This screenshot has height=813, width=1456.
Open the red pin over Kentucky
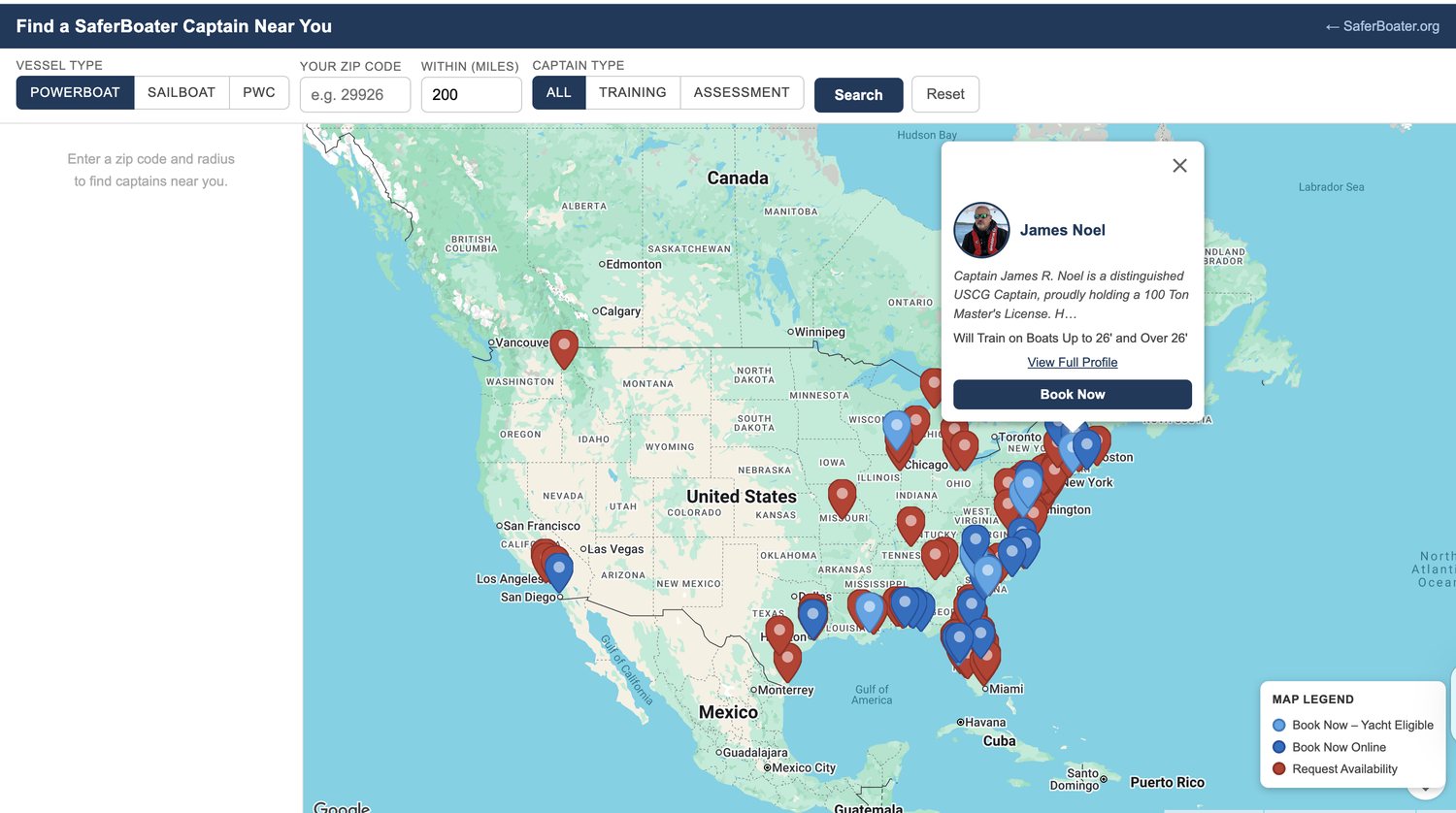tap(910, 526)
